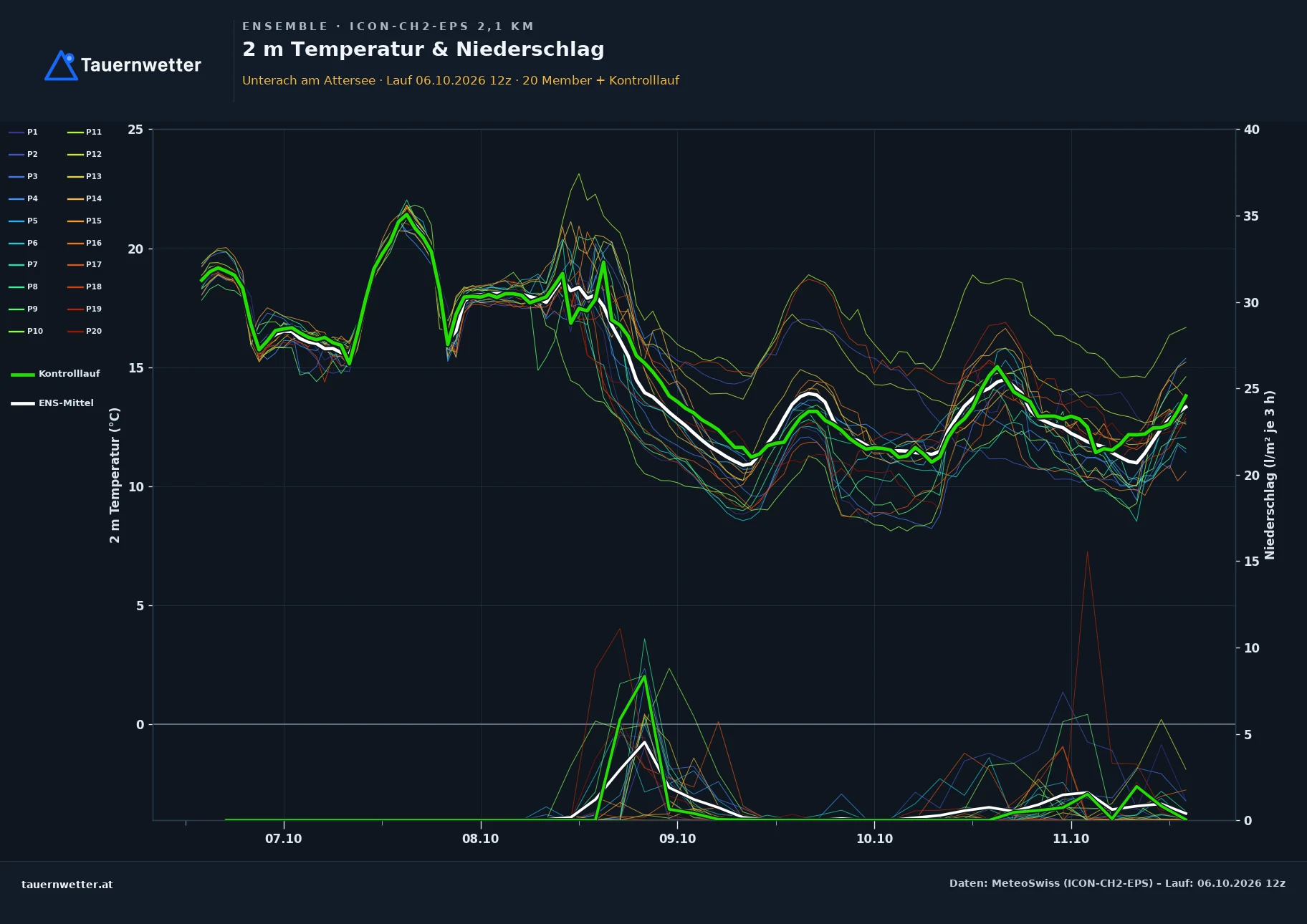The width and height of the screenshot is (1307, 924).
Task: Toggle P1 legend entry
Action: [x=23, y=132]
